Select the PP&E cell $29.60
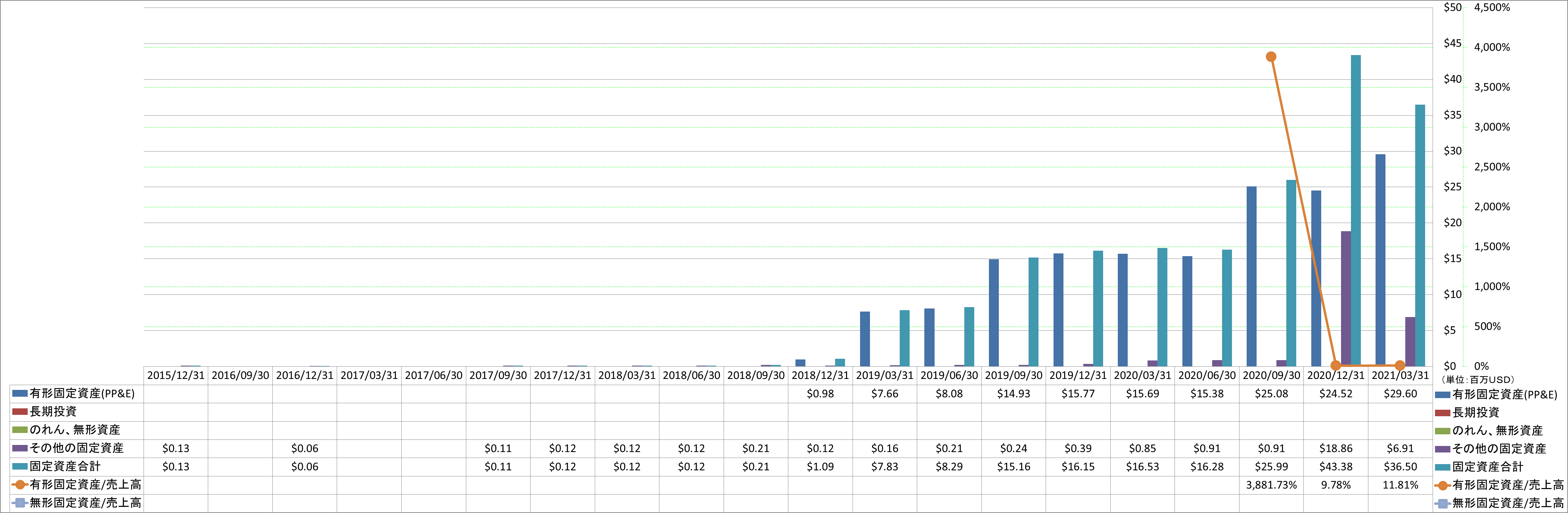Image resolution: width=1568 pixels, height=513 pixels. coord(1400,394)
